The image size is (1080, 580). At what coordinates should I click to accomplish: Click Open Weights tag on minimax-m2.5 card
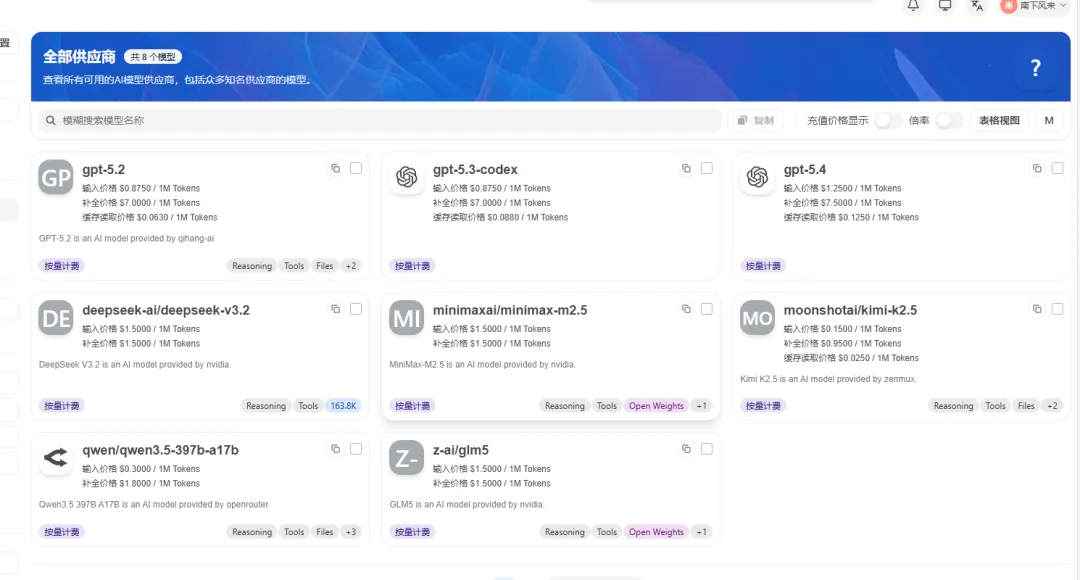tap(656, 406)
